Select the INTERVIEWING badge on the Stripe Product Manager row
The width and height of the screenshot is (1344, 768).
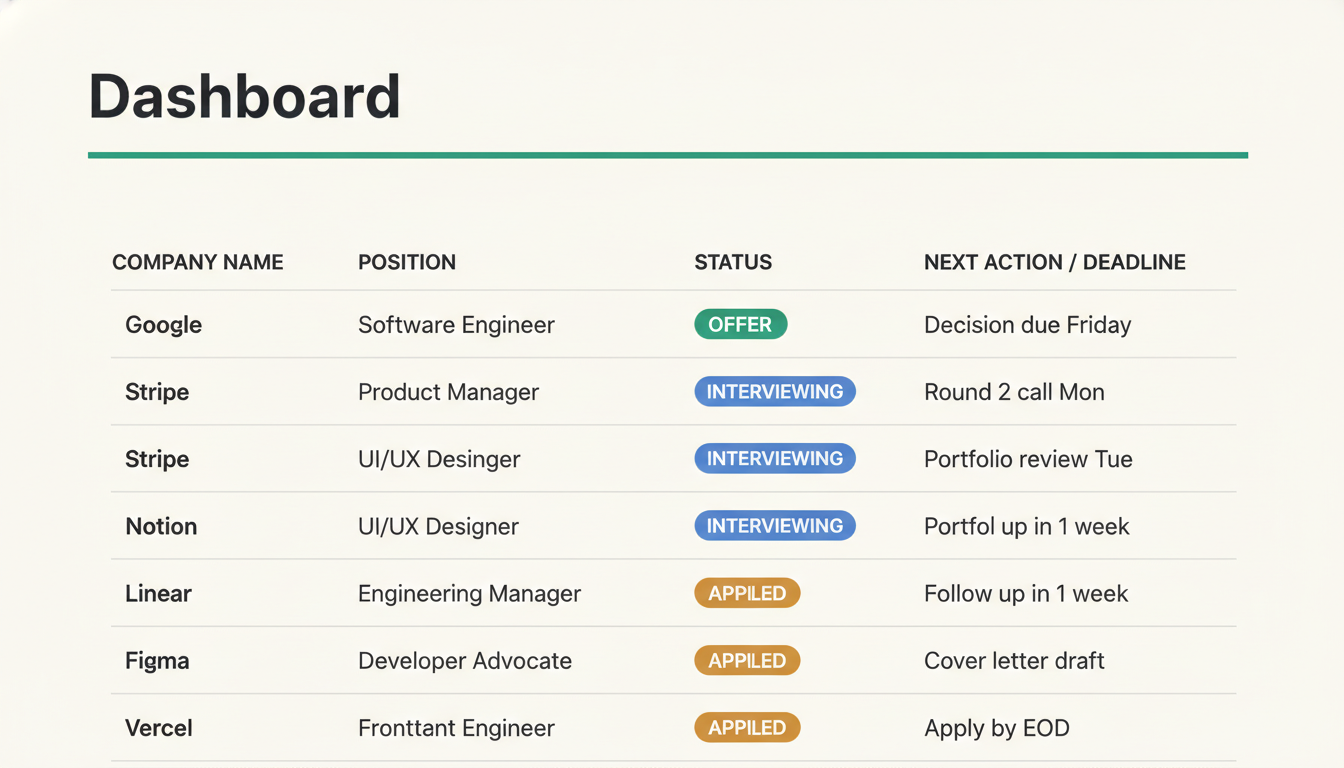point(775,391)
